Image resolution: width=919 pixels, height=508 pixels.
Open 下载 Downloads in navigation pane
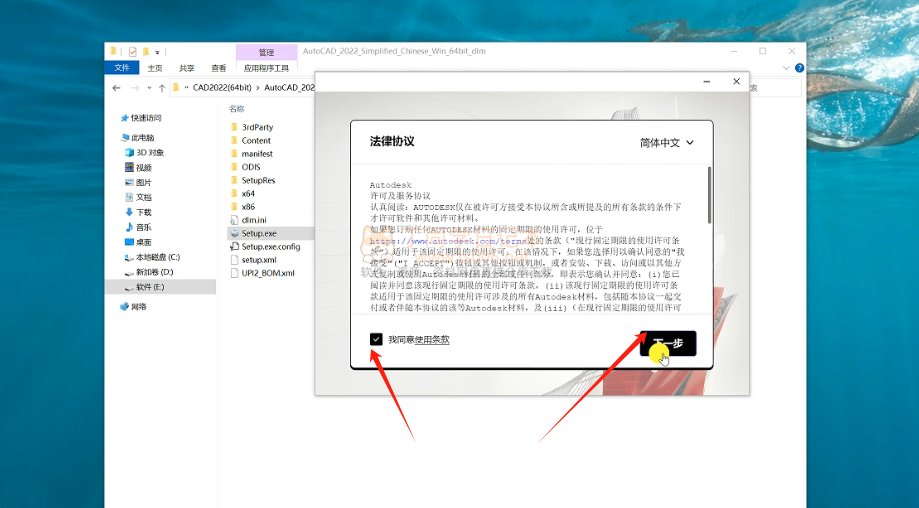click(x=129, y=212)
